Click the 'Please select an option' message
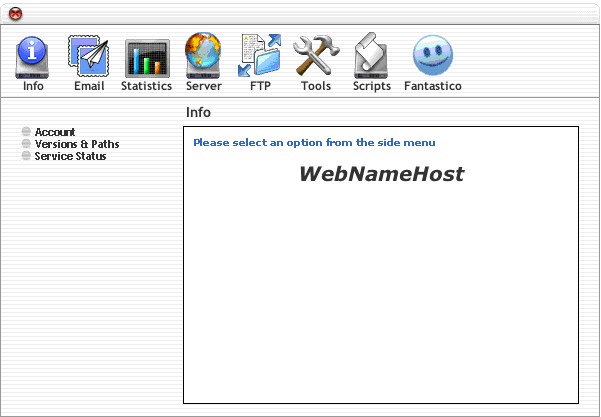 [x=314, y=142]
